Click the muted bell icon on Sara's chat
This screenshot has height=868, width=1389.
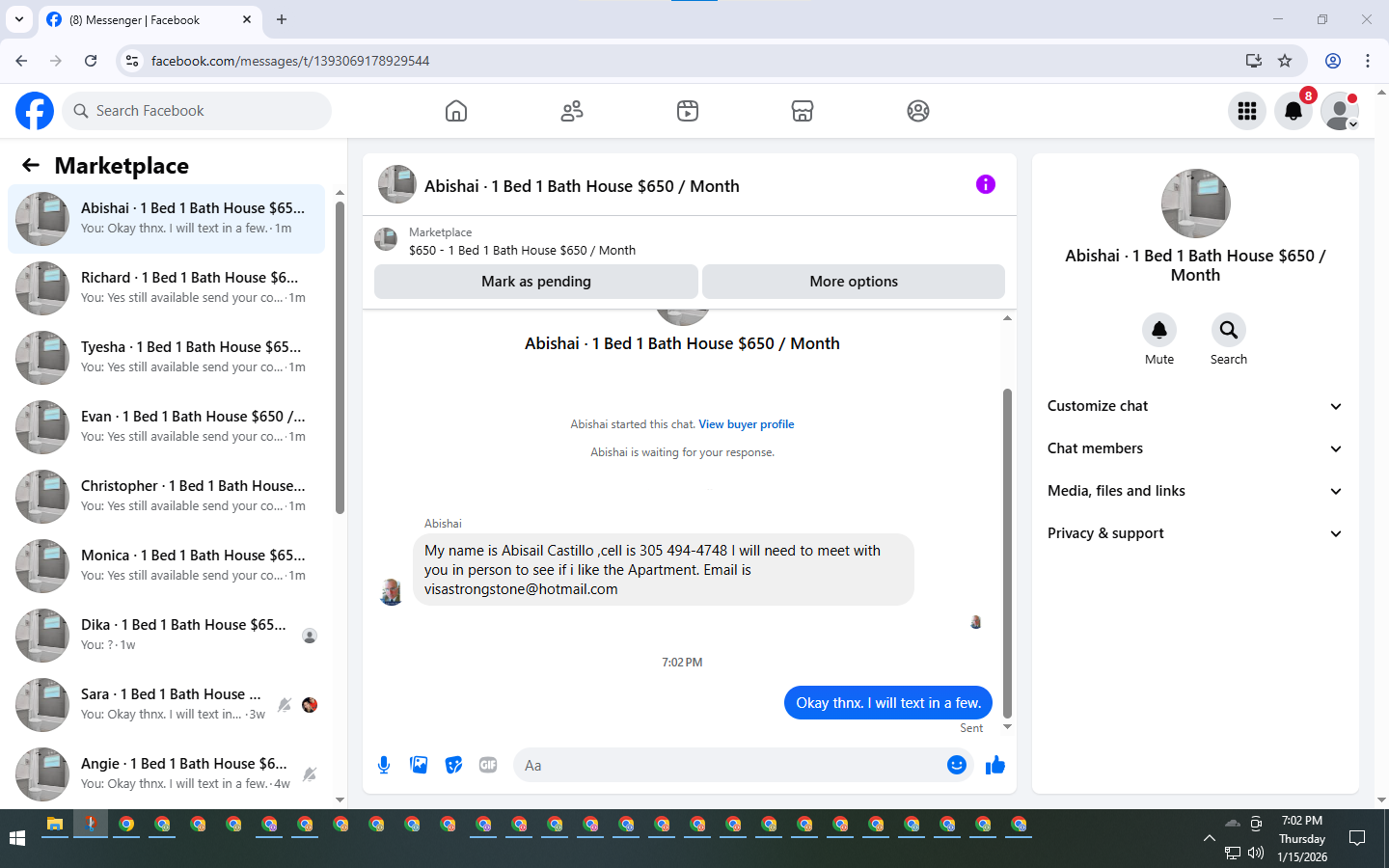tap(285, 705)
